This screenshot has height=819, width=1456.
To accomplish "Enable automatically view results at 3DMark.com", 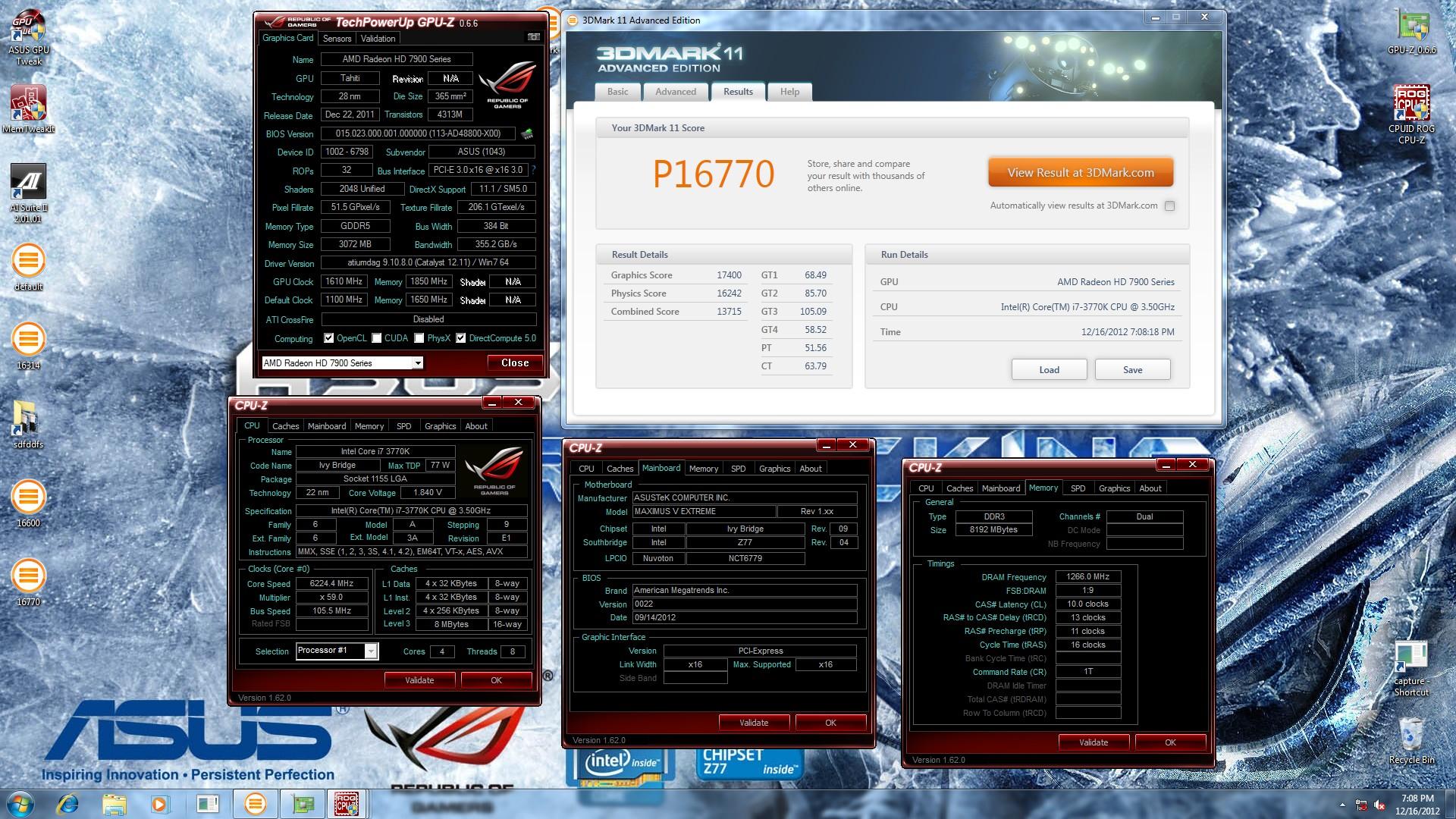I will (1169, 206).
